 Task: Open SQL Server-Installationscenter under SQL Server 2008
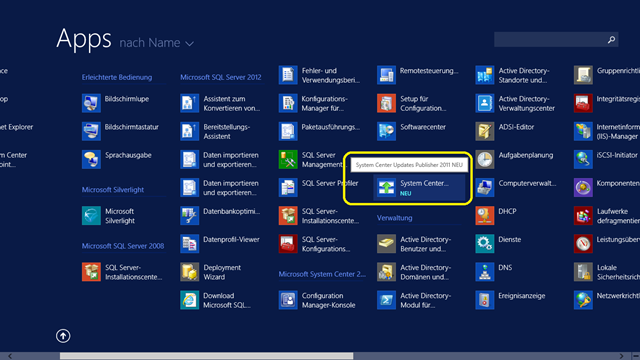[x=91, y=272]
